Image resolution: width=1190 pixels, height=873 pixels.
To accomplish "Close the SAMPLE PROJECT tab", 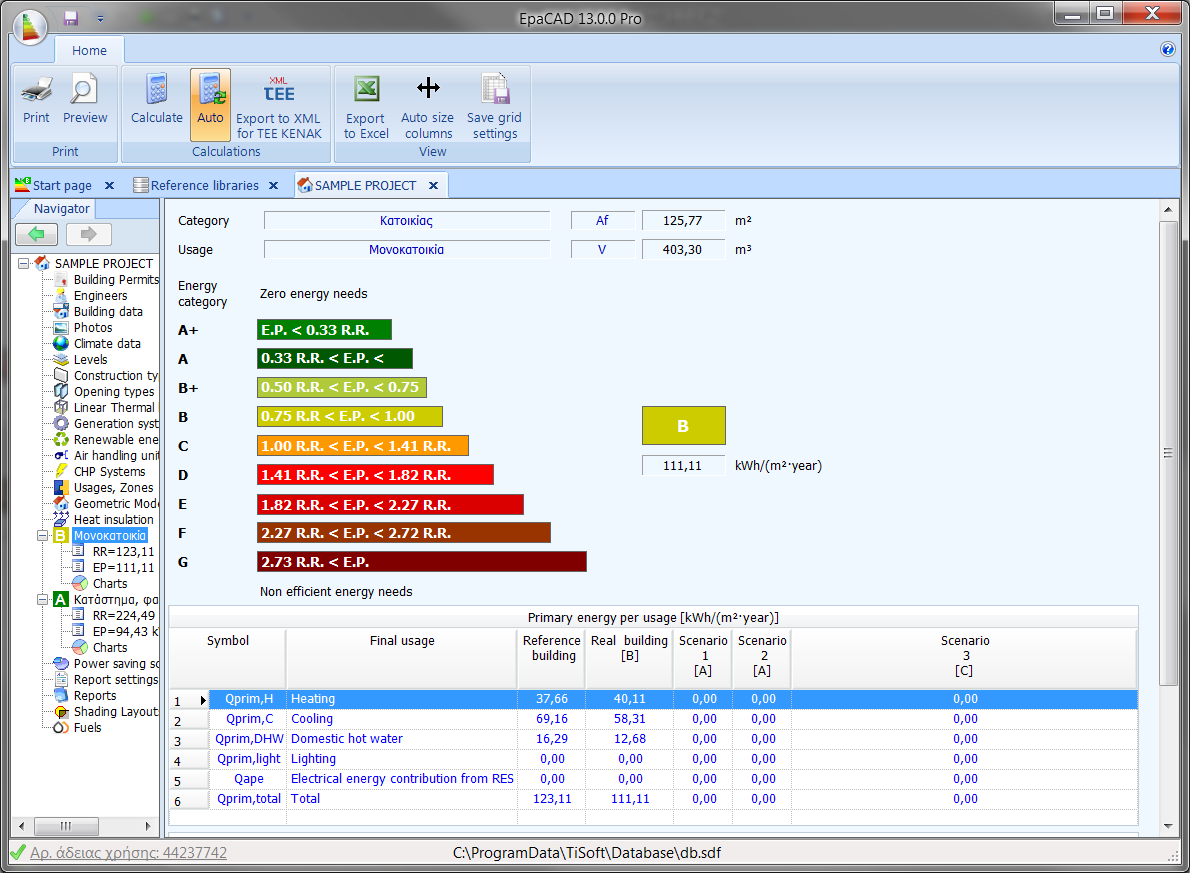I will tap(433, 186).
